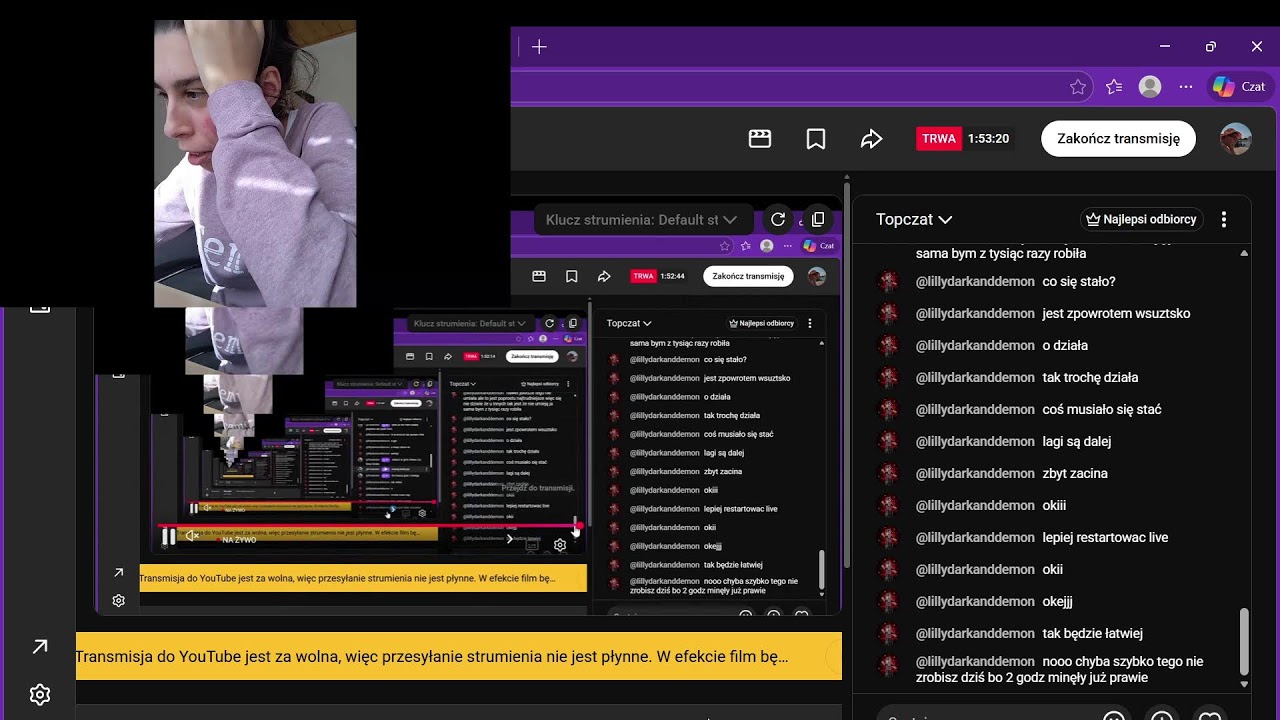Mute the preview player speaker icon
This screenshot has width=1280, height=720.
tap(191, 538)
